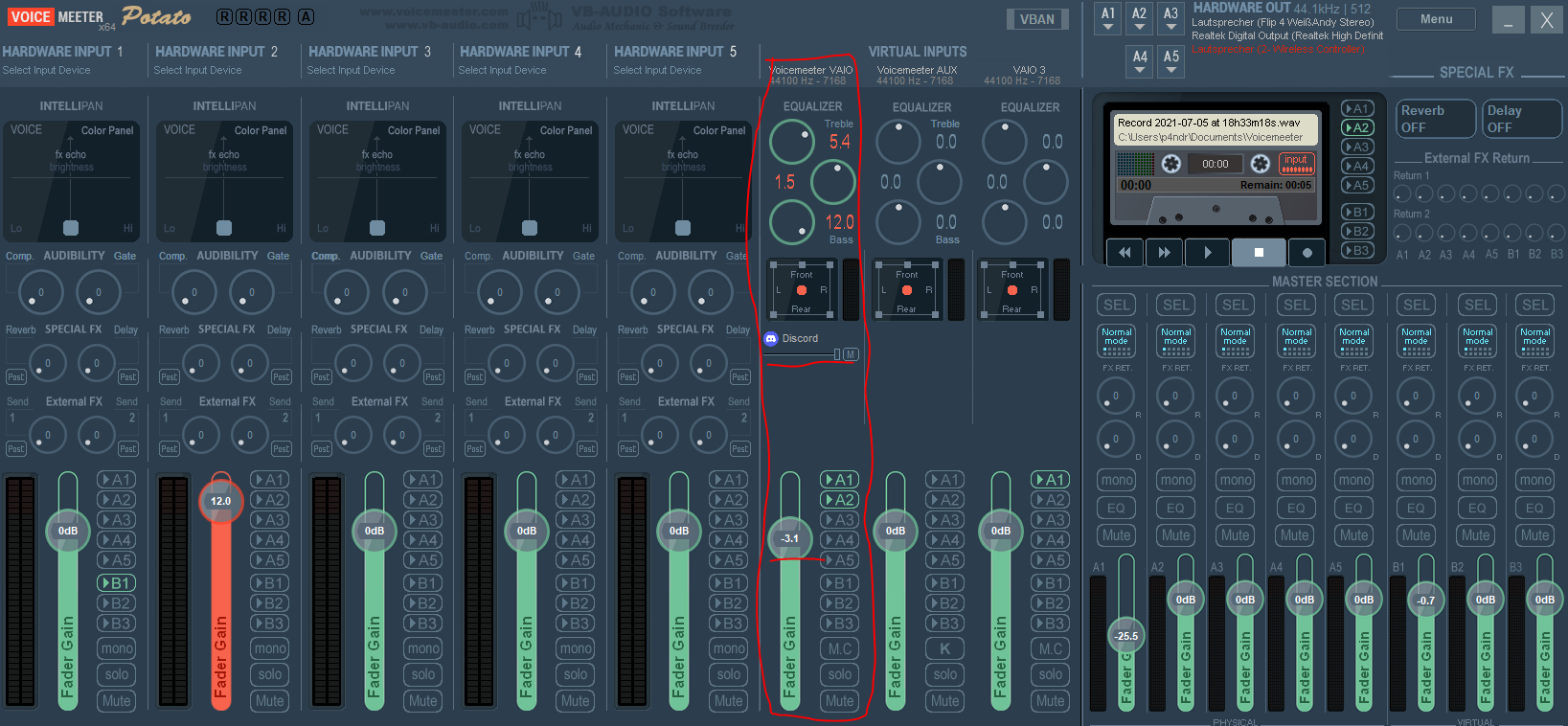Open Hardware Input 5 device selector

coord(657,70)
